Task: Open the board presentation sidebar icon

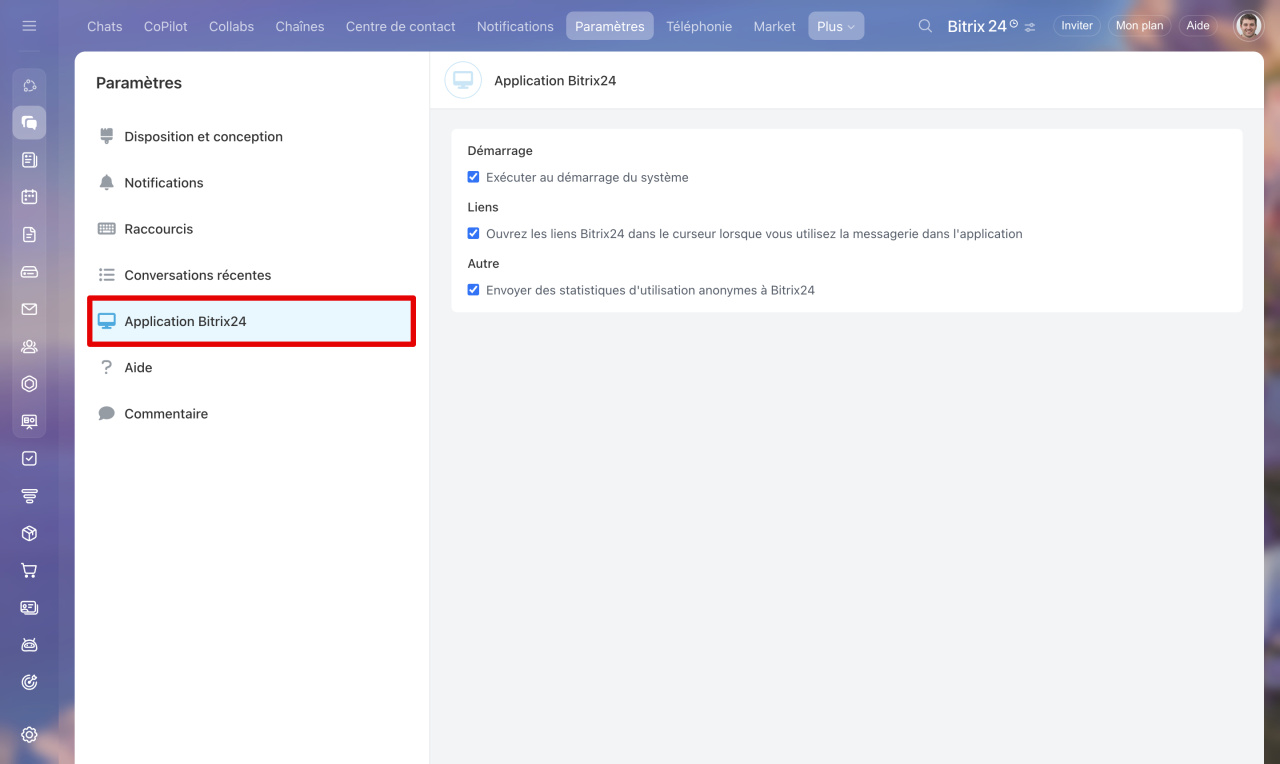Action: coord(29,421)
